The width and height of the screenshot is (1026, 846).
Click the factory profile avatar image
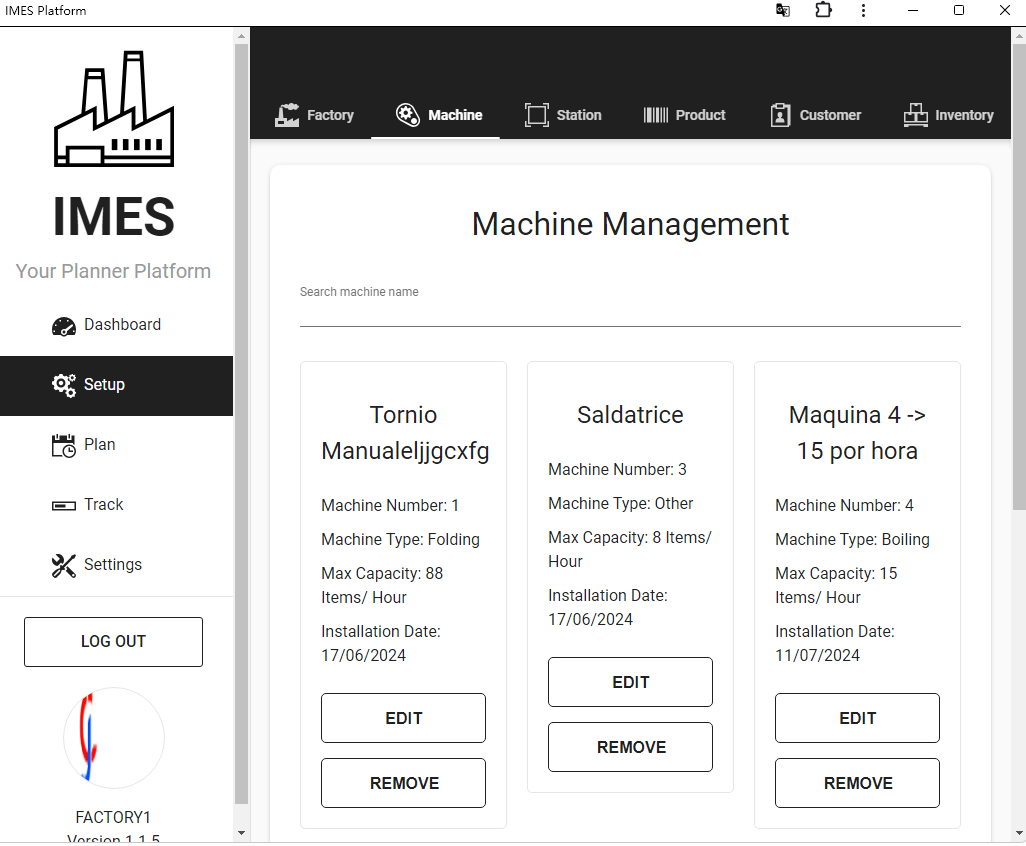click(x=114, y=738)
